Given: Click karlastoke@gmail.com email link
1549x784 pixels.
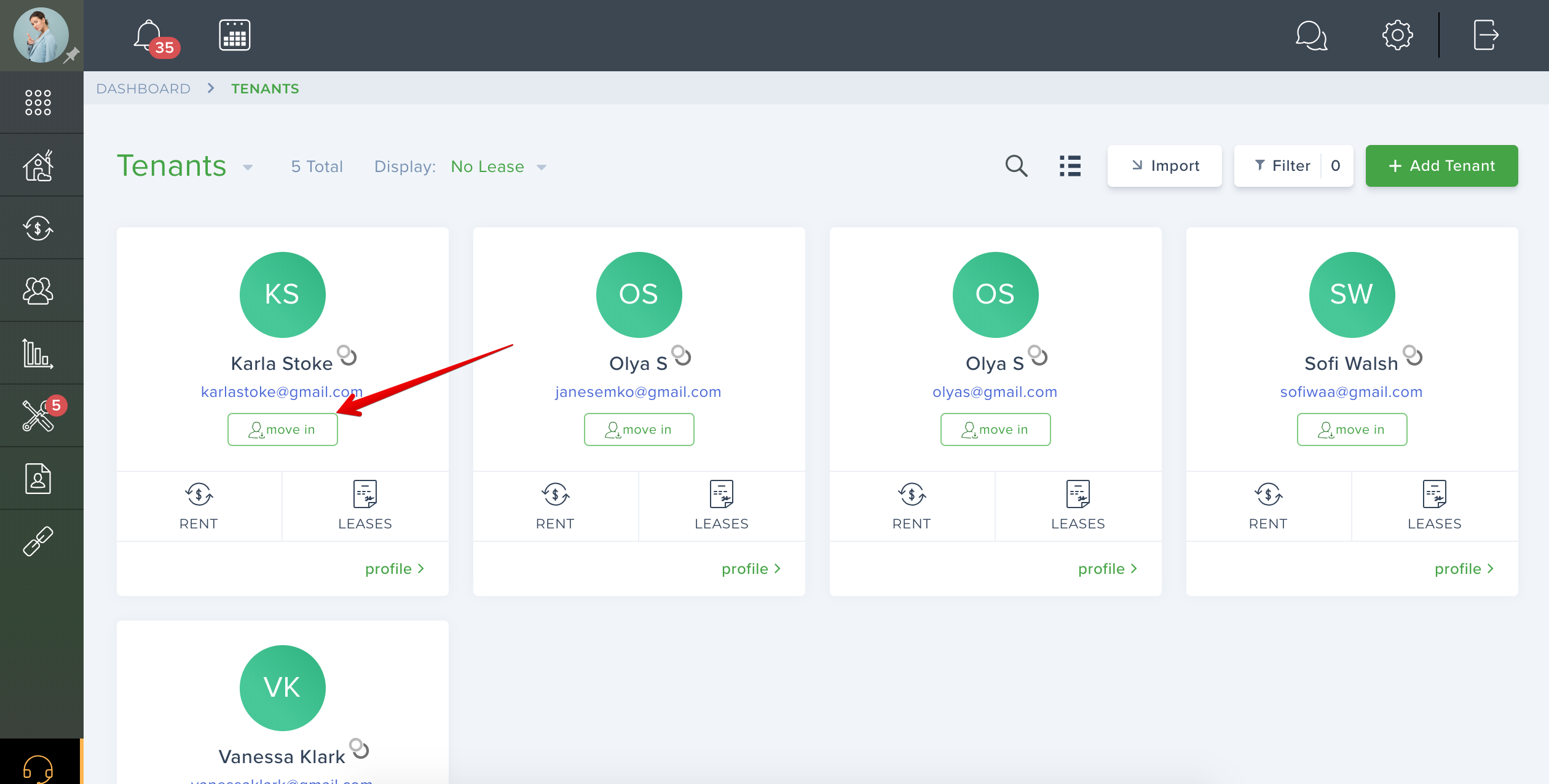Looking at the screenshot, I should tap(282, 392).
